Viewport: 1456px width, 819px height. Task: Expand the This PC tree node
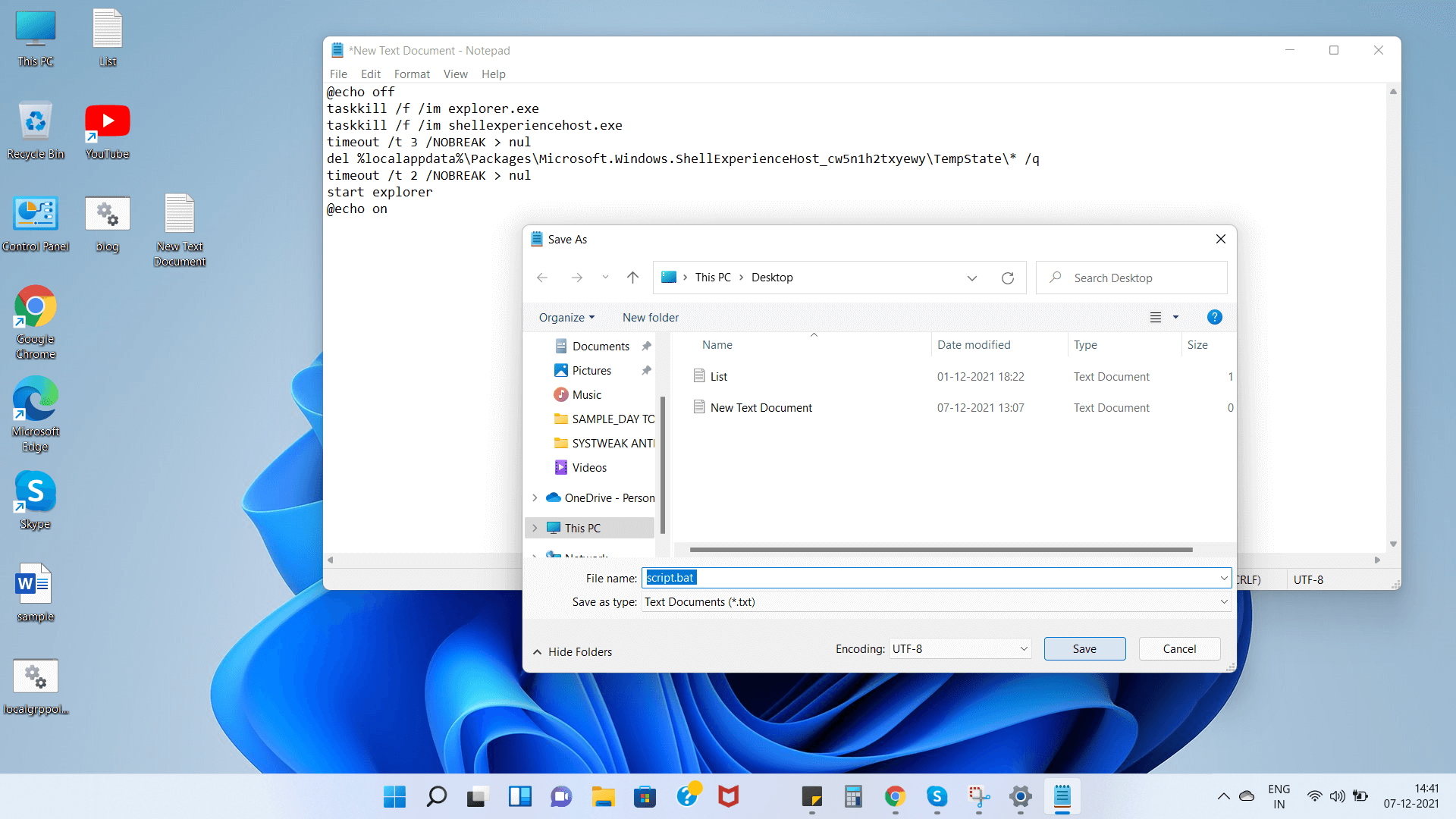tap(535, 528)
